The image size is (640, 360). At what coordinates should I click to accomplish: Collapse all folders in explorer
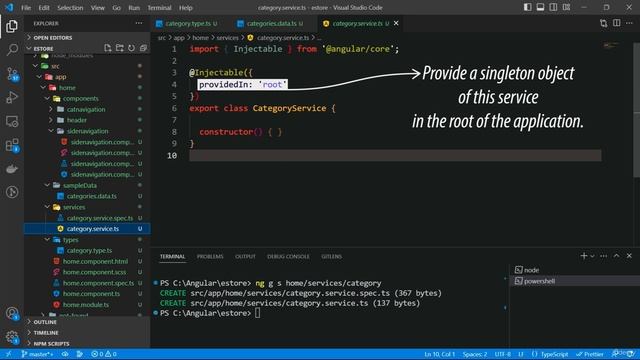[x=143, y=48]
